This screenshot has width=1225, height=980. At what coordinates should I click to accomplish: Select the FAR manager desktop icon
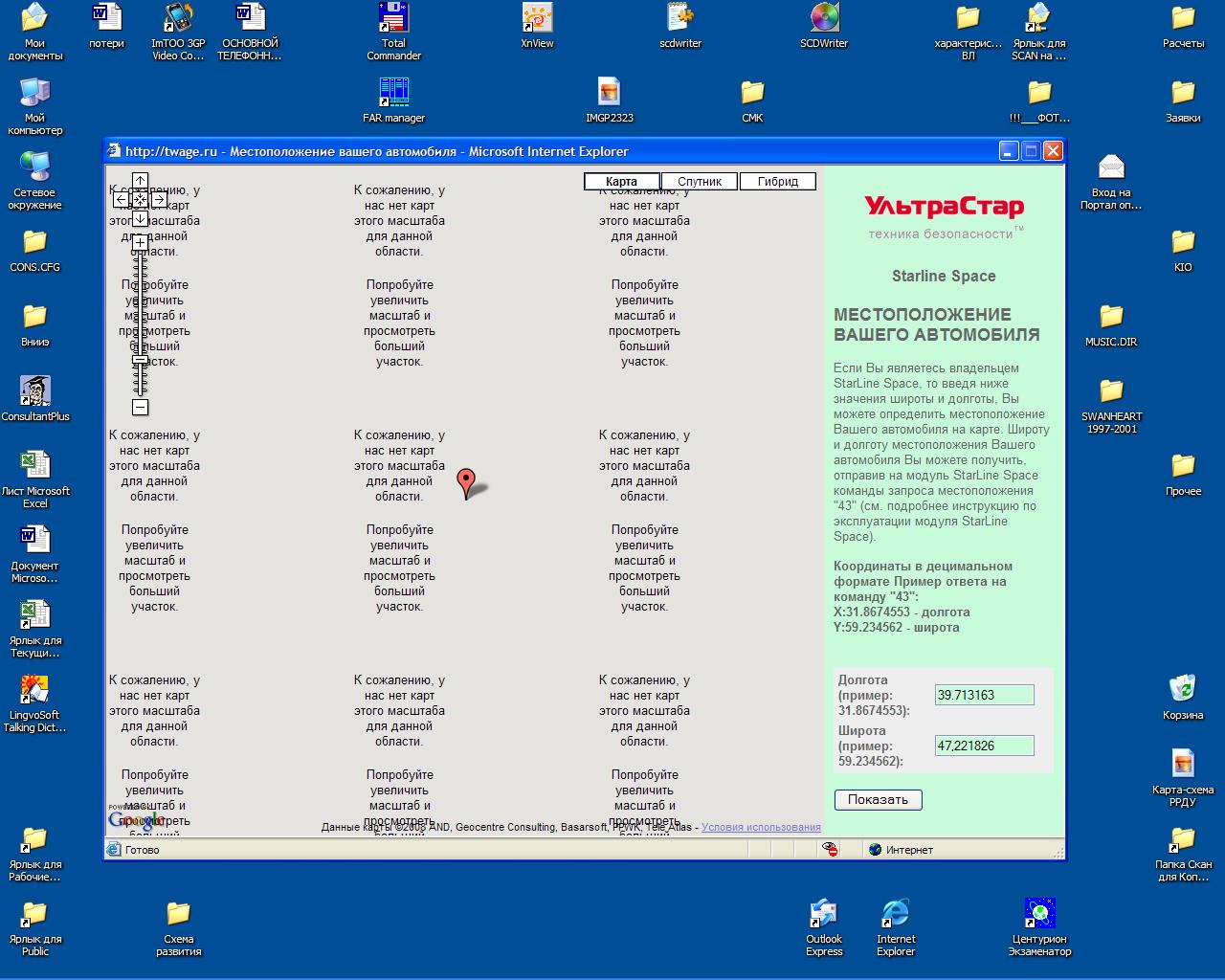tap(393, 100)
